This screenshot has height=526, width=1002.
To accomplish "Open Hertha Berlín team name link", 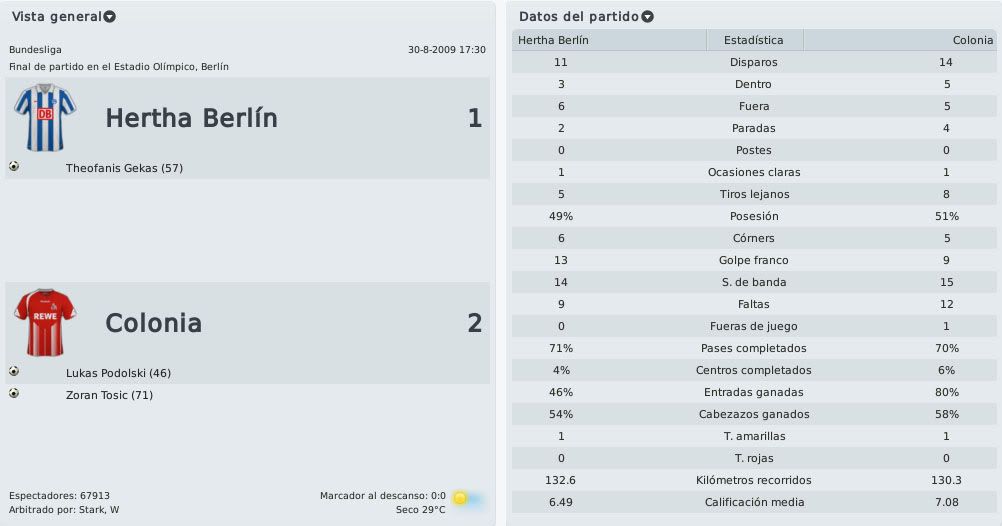I will (x=191, y=118).
